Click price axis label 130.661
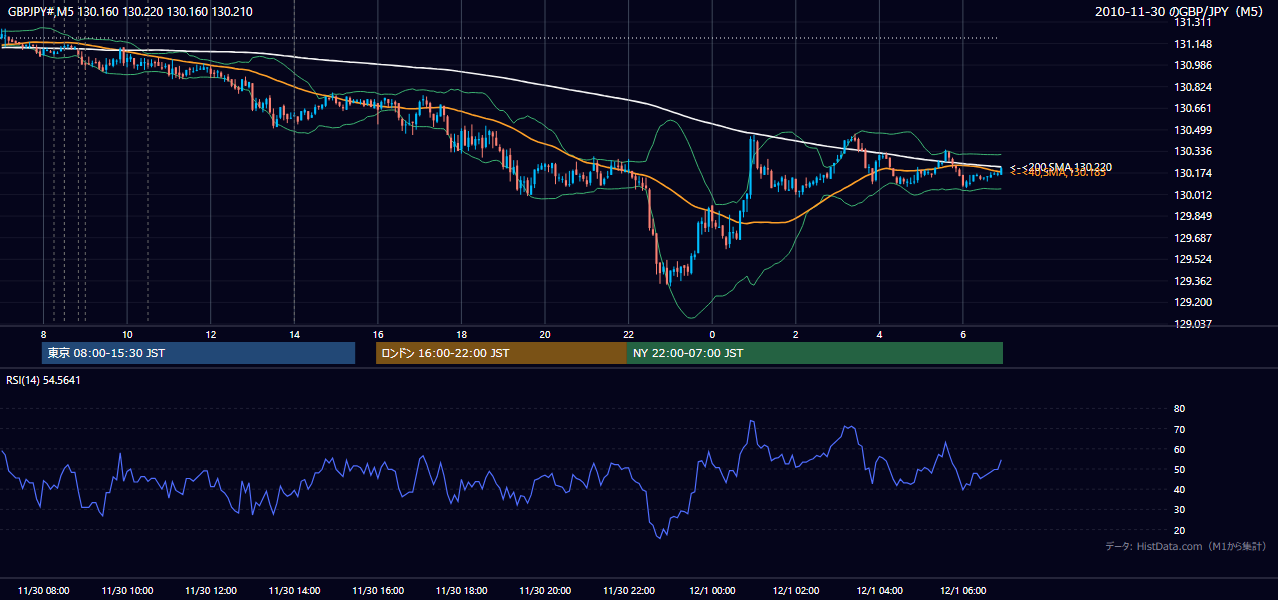This screenshot has height=600, width=1278. point(1194,108)
